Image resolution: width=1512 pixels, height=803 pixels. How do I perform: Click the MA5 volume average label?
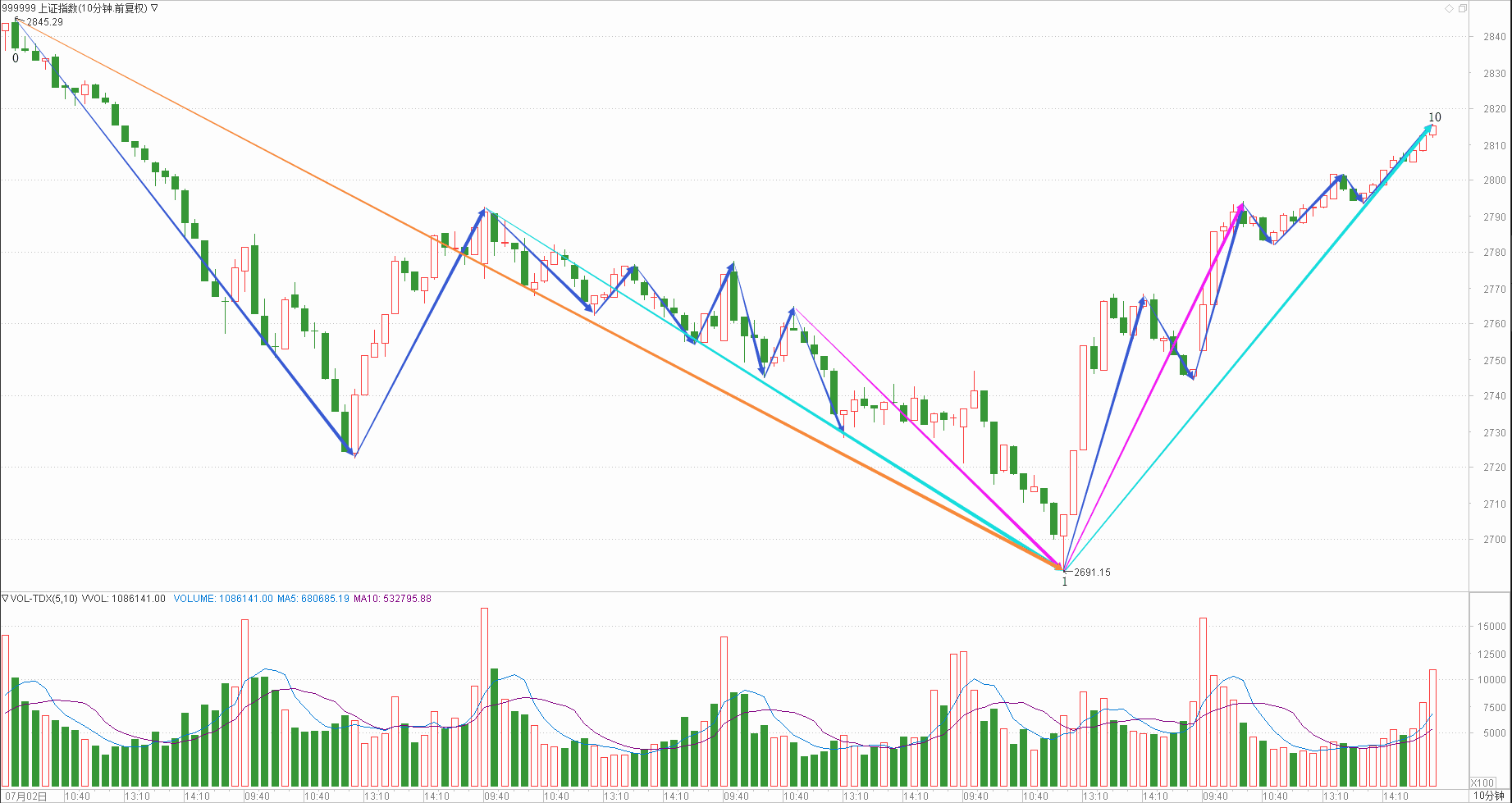313,599
